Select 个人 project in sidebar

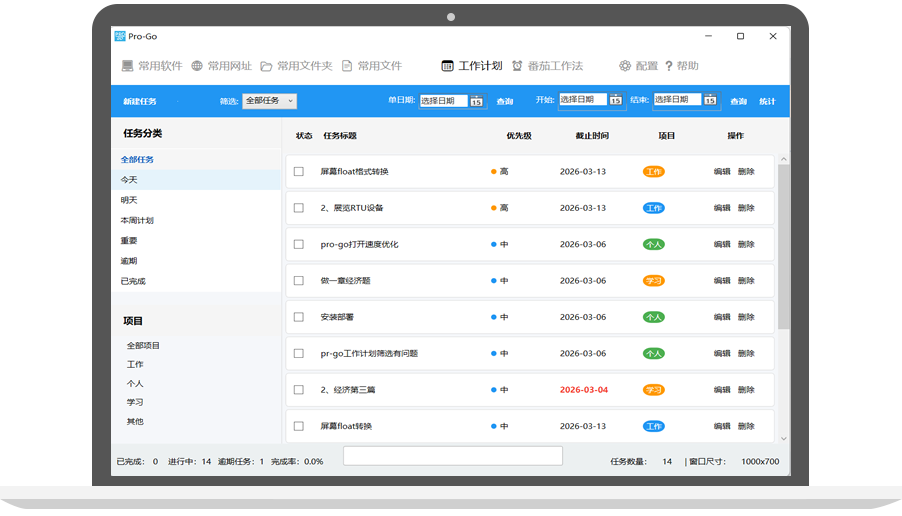[135, 384]
